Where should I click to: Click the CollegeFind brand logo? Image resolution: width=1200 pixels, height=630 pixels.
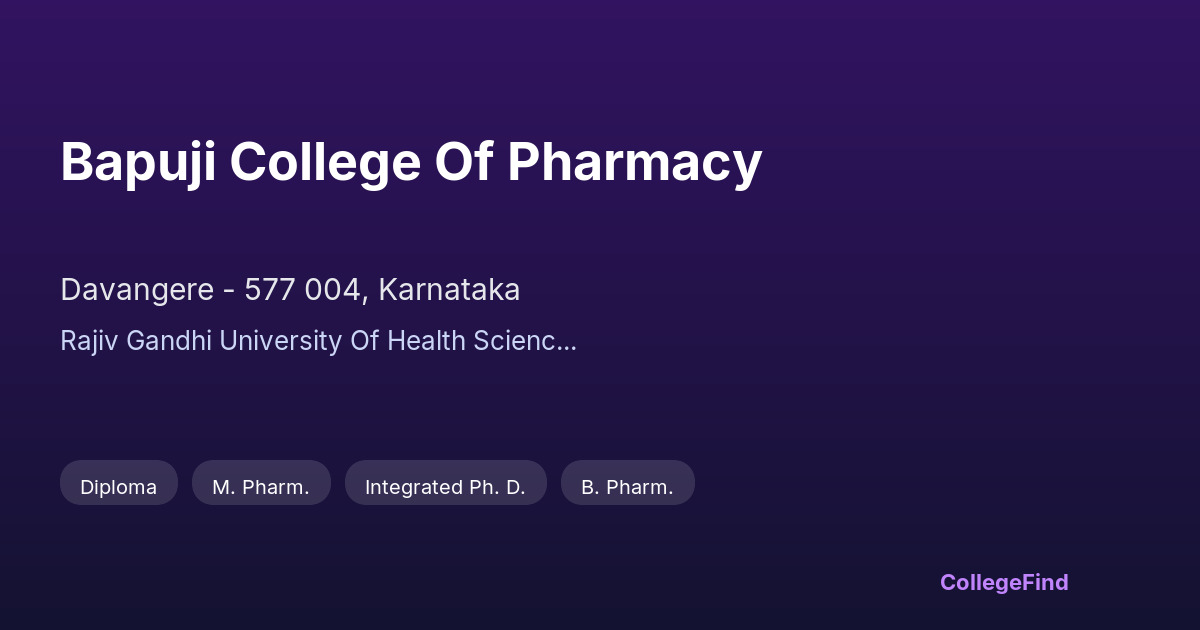pos(1004,582)
